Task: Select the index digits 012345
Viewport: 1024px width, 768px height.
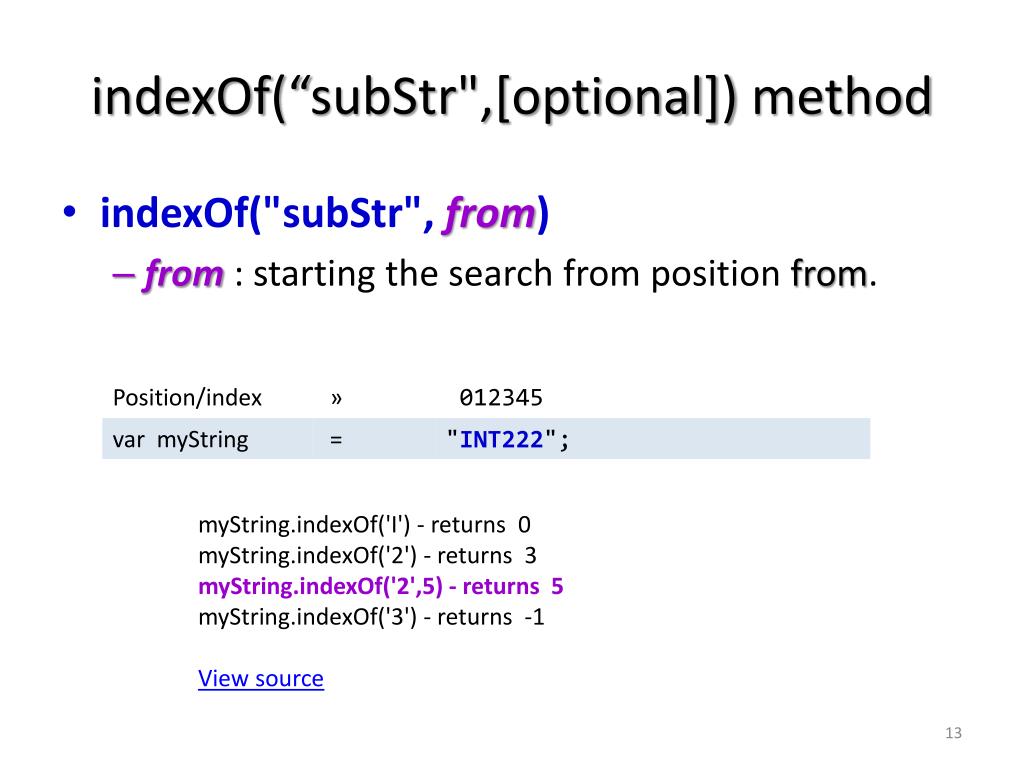Action: (x=501, y=398)
